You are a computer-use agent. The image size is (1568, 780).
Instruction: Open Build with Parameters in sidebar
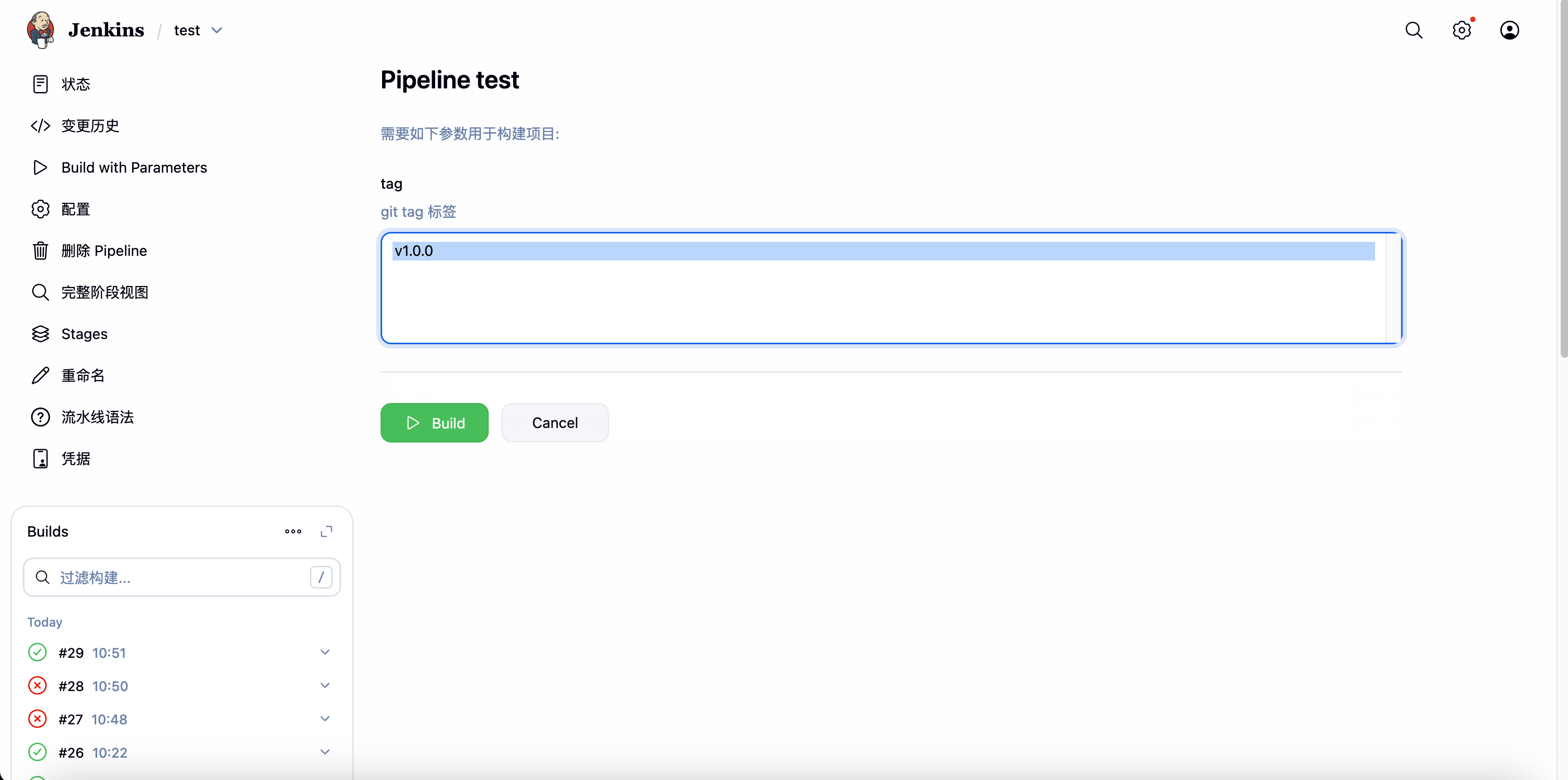tap(134, 167)
